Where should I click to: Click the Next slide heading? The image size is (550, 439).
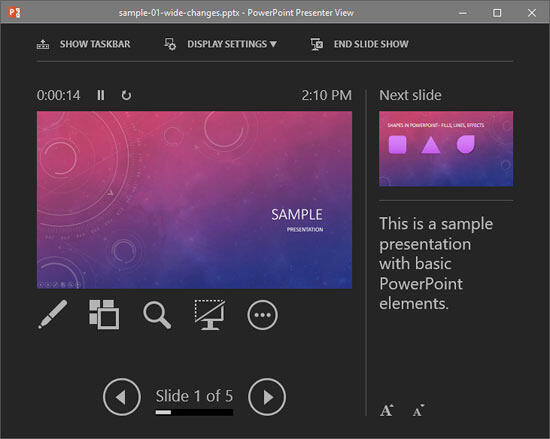click(x=410, y=95)
